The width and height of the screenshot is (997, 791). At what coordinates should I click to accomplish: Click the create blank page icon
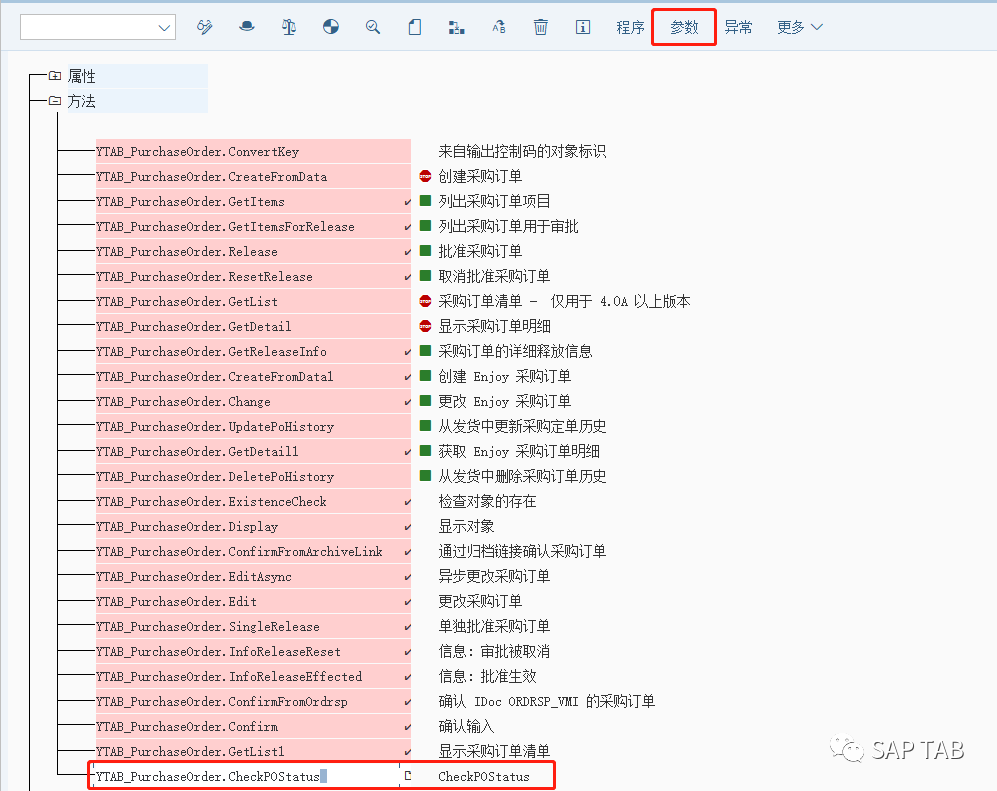point(415,27)
